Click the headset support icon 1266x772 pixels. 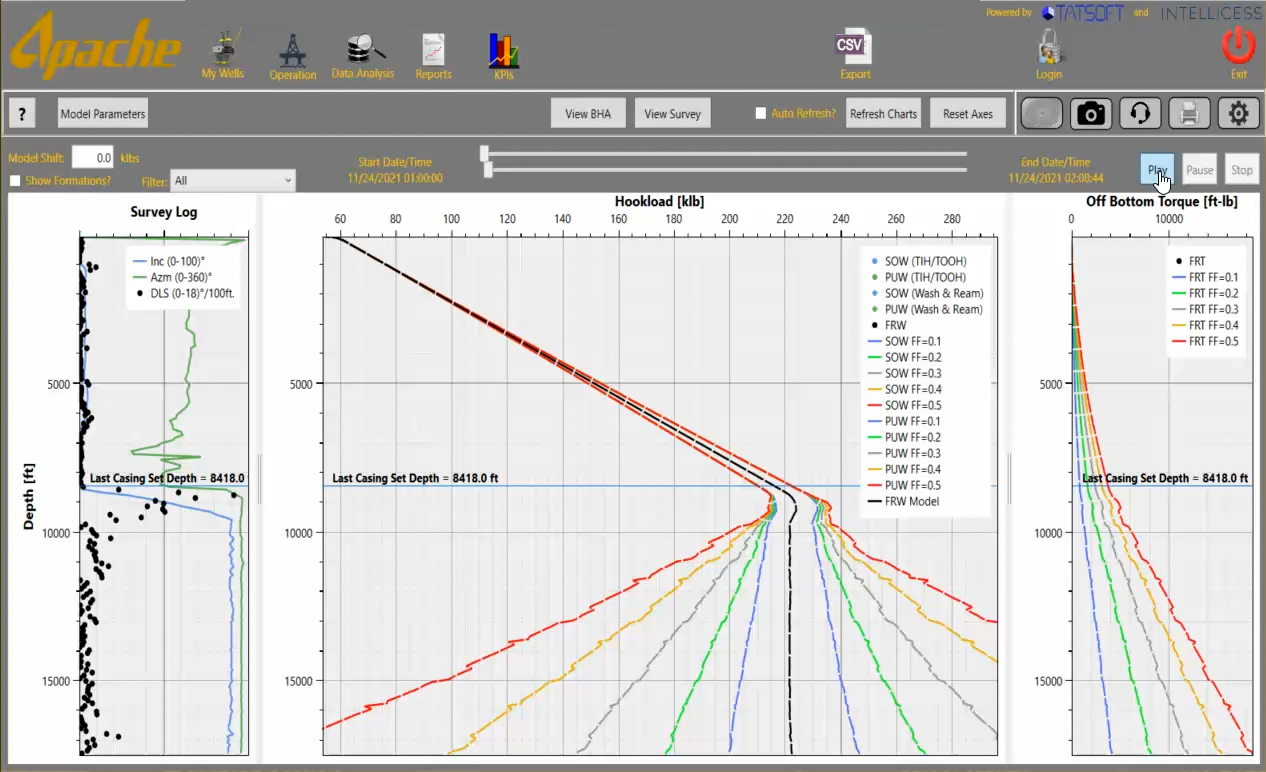[x=1140, y=114]
